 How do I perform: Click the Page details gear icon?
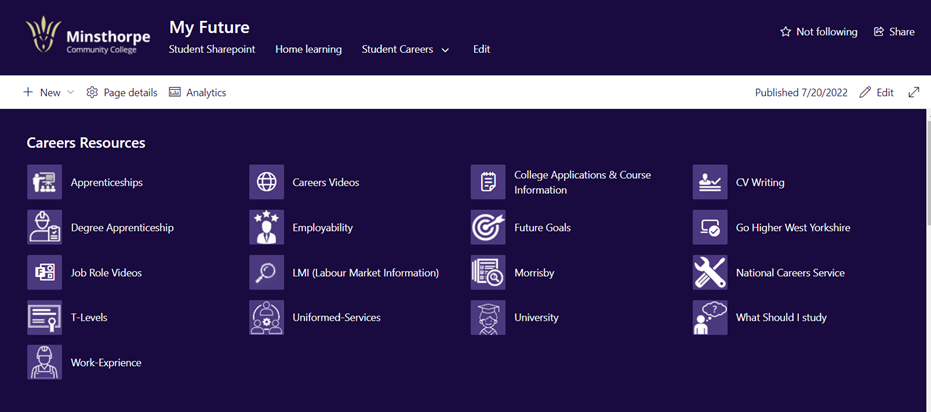click(x=92, y=93)
